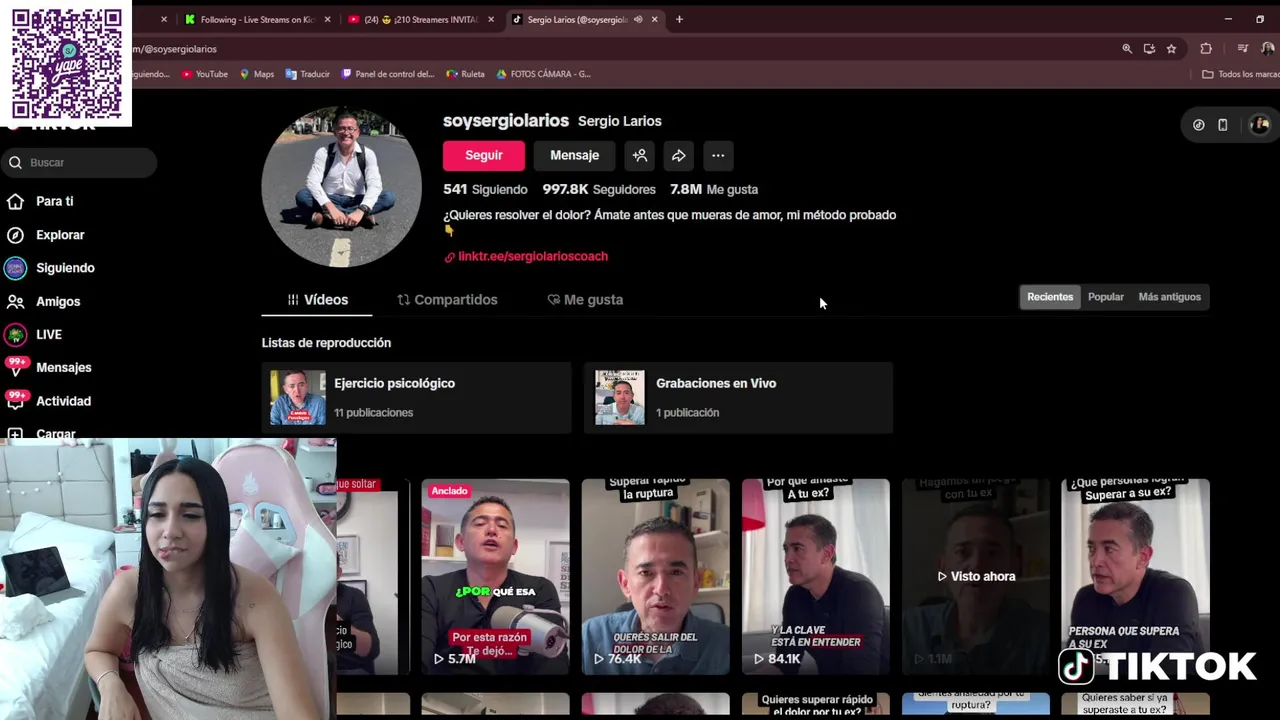Open the Todos los marcadores folder
The width and height of the screenshot is (1280, 720).
pyautogui.click(x=1241, y=74)
